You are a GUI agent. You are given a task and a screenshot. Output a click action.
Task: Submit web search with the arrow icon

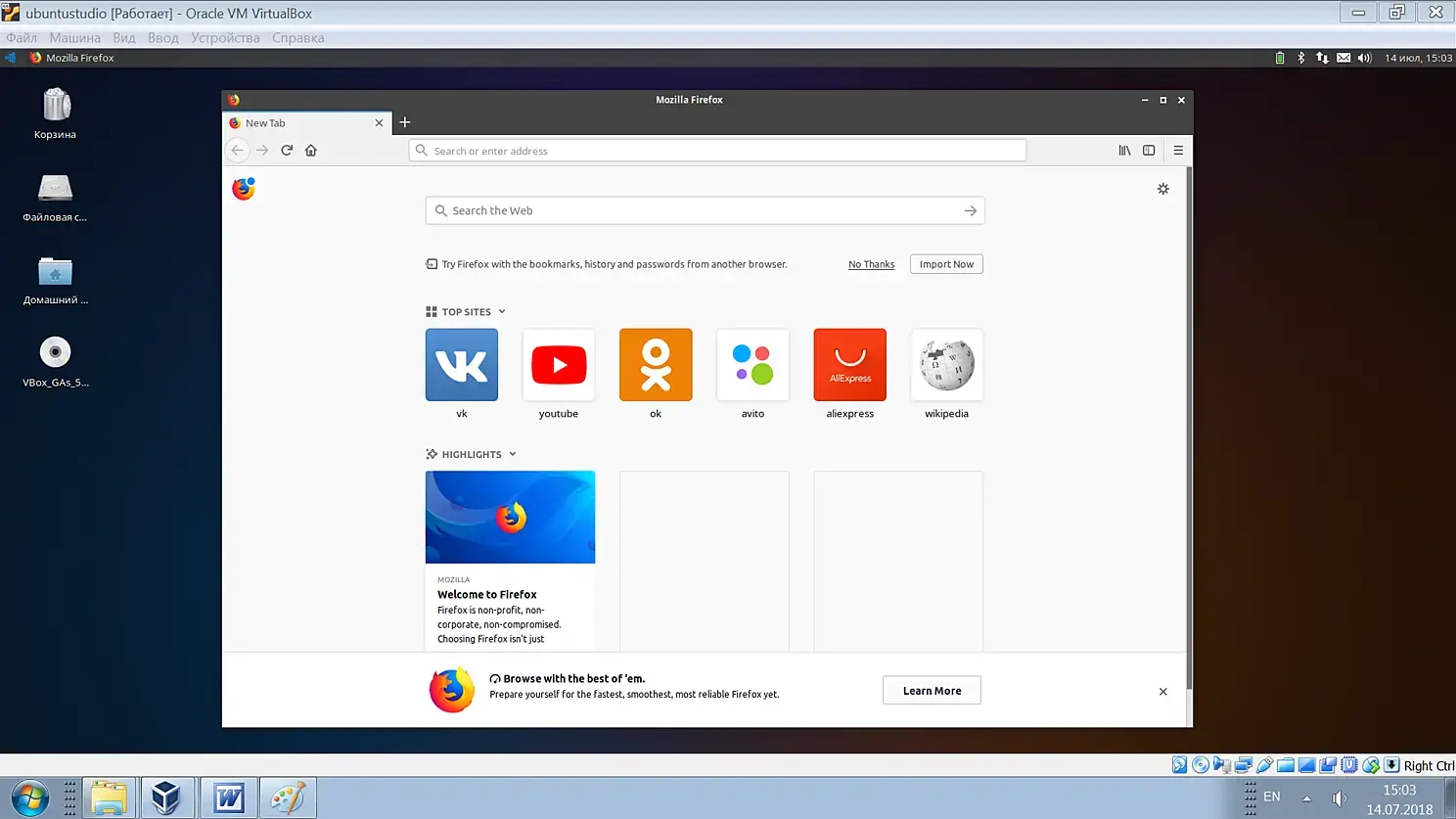click(x=970, y=211)
